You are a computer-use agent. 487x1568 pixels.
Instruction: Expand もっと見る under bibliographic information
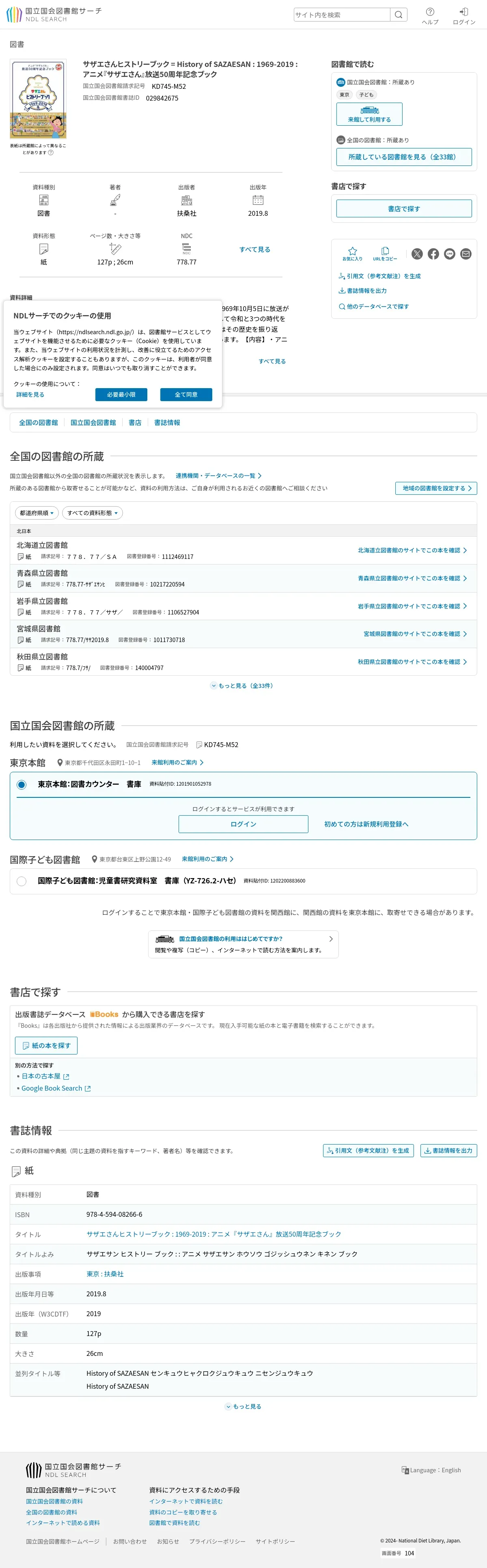pyautogui.click(x=243, y=1407)
